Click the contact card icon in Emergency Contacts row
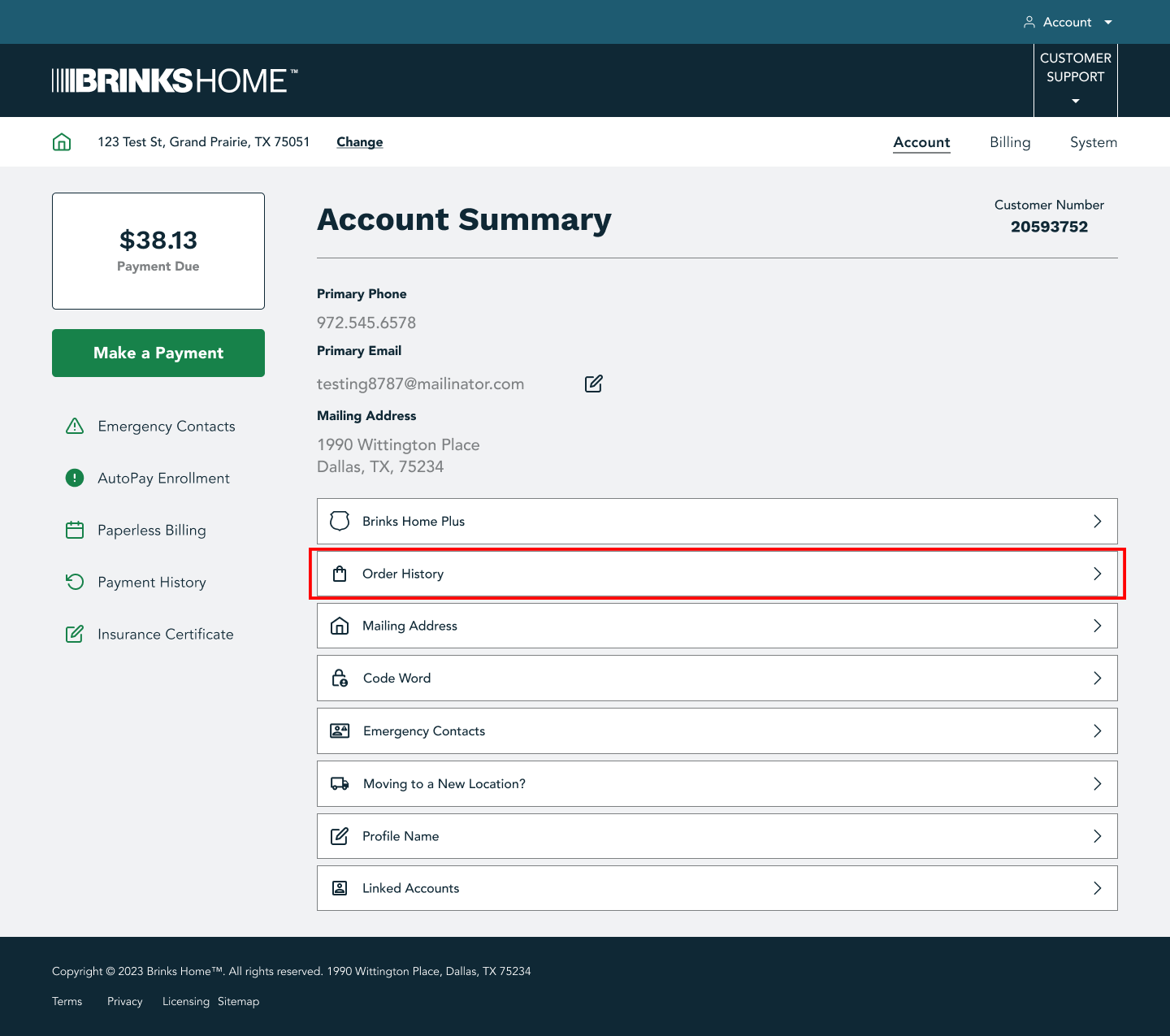The height and width of the screenshot is (1036, 1170). [340, 730]
